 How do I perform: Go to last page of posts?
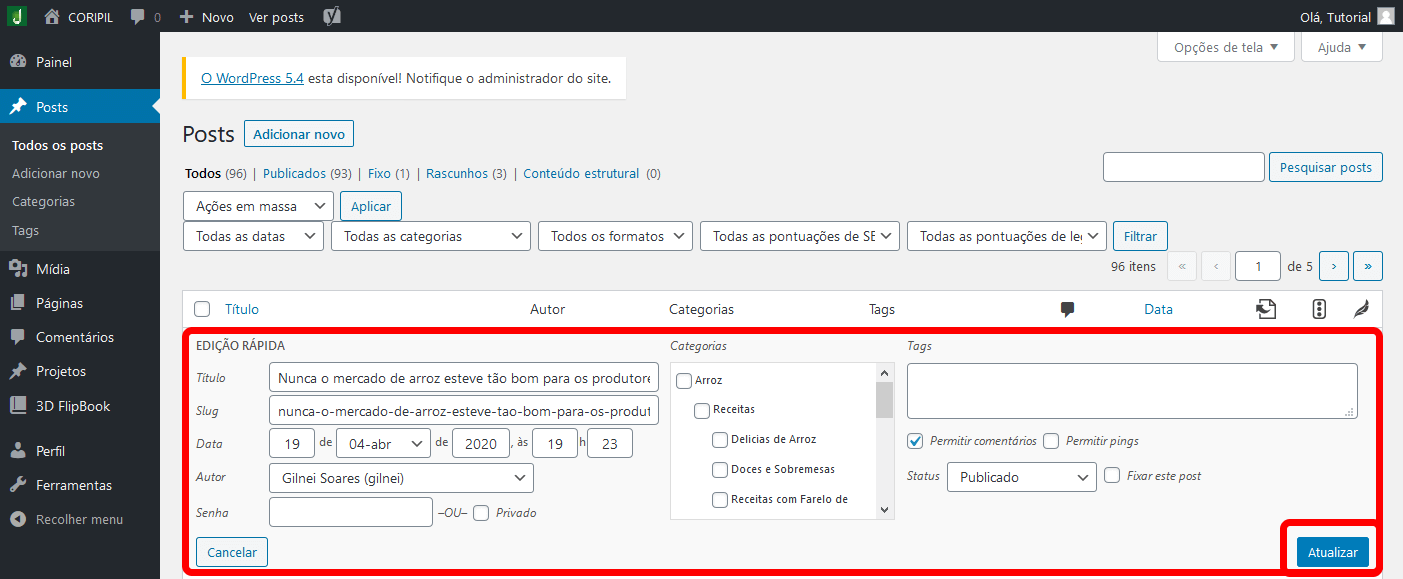pyautogui.click(x=1368, y=266)
